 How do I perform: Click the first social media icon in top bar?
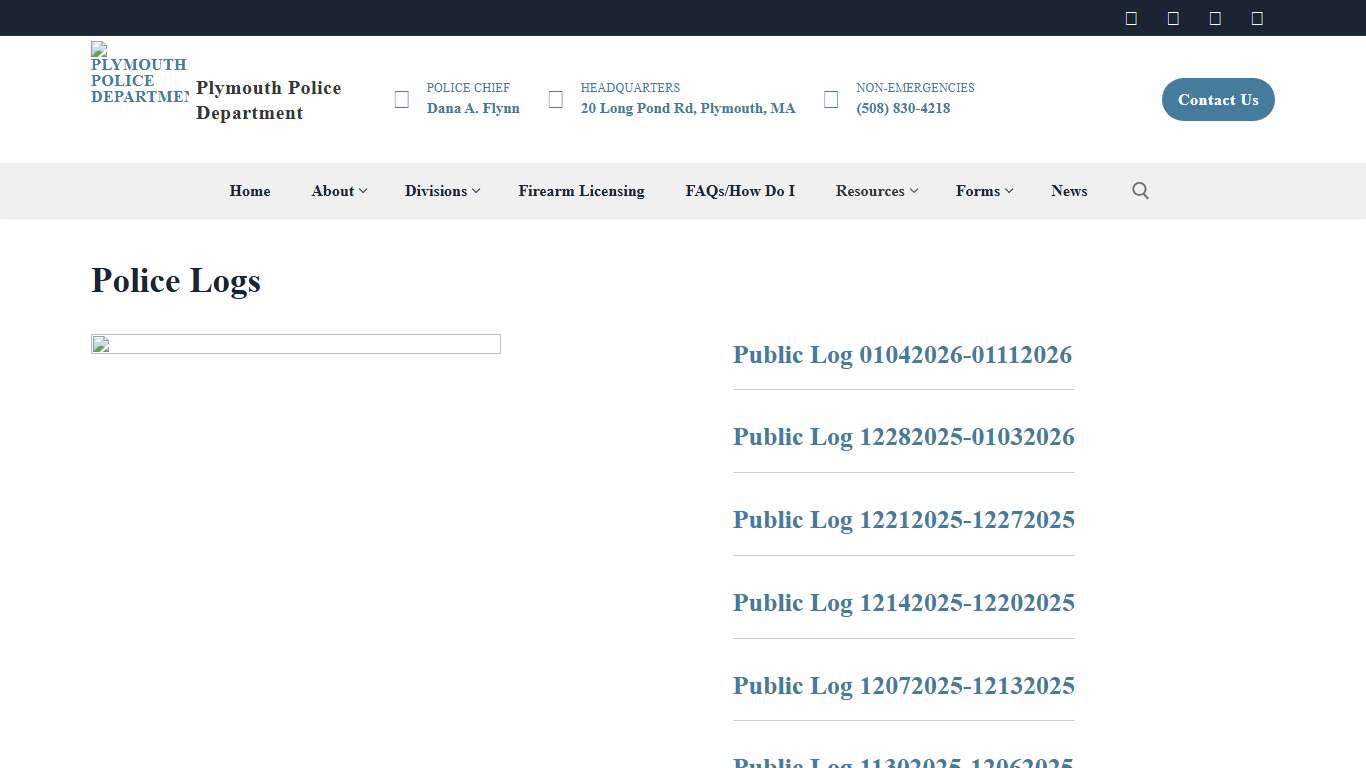[x=1131, y=17]
